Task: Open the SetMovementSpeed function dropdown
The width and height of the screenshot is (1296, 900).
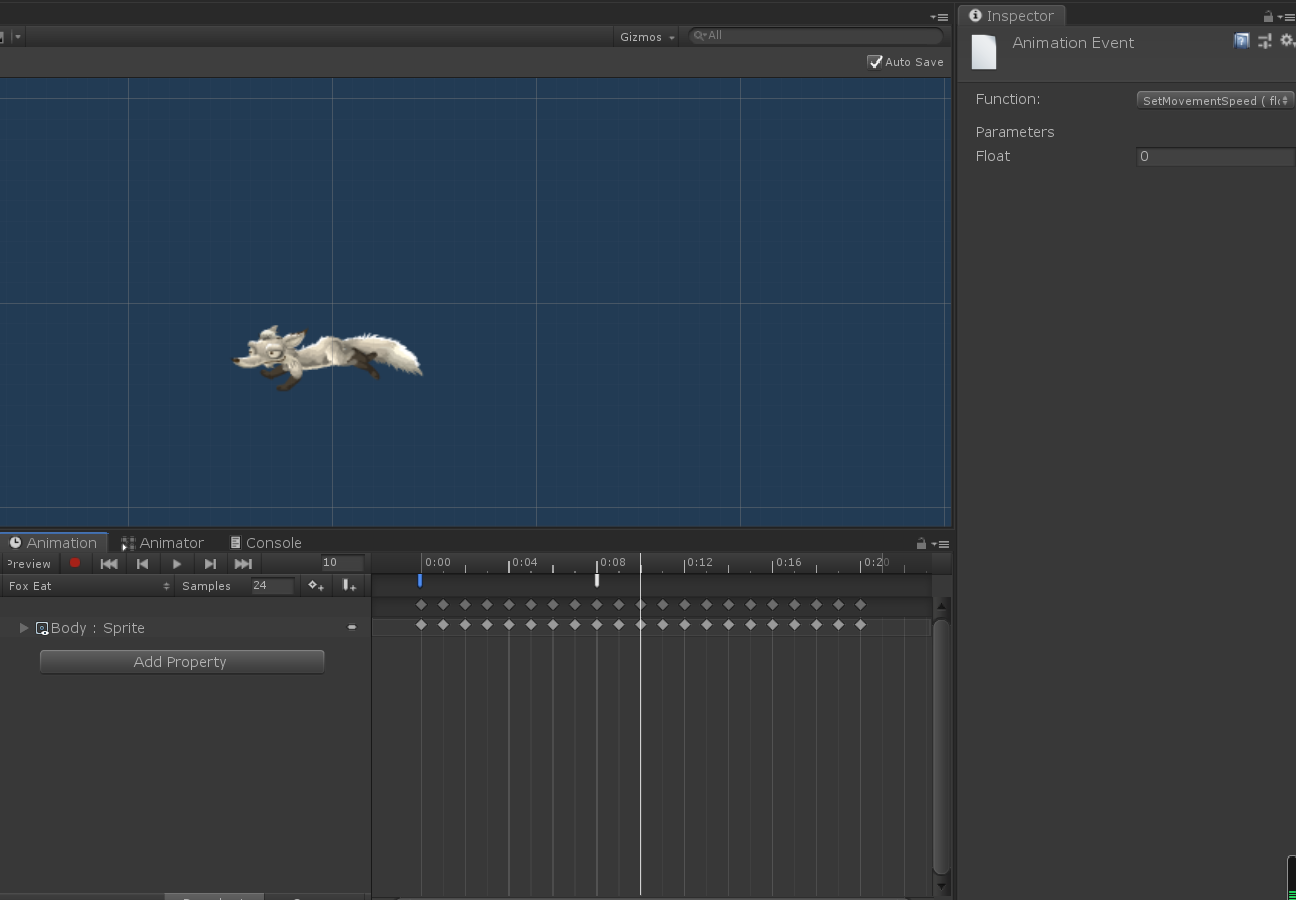Action: pos(1216,100)
